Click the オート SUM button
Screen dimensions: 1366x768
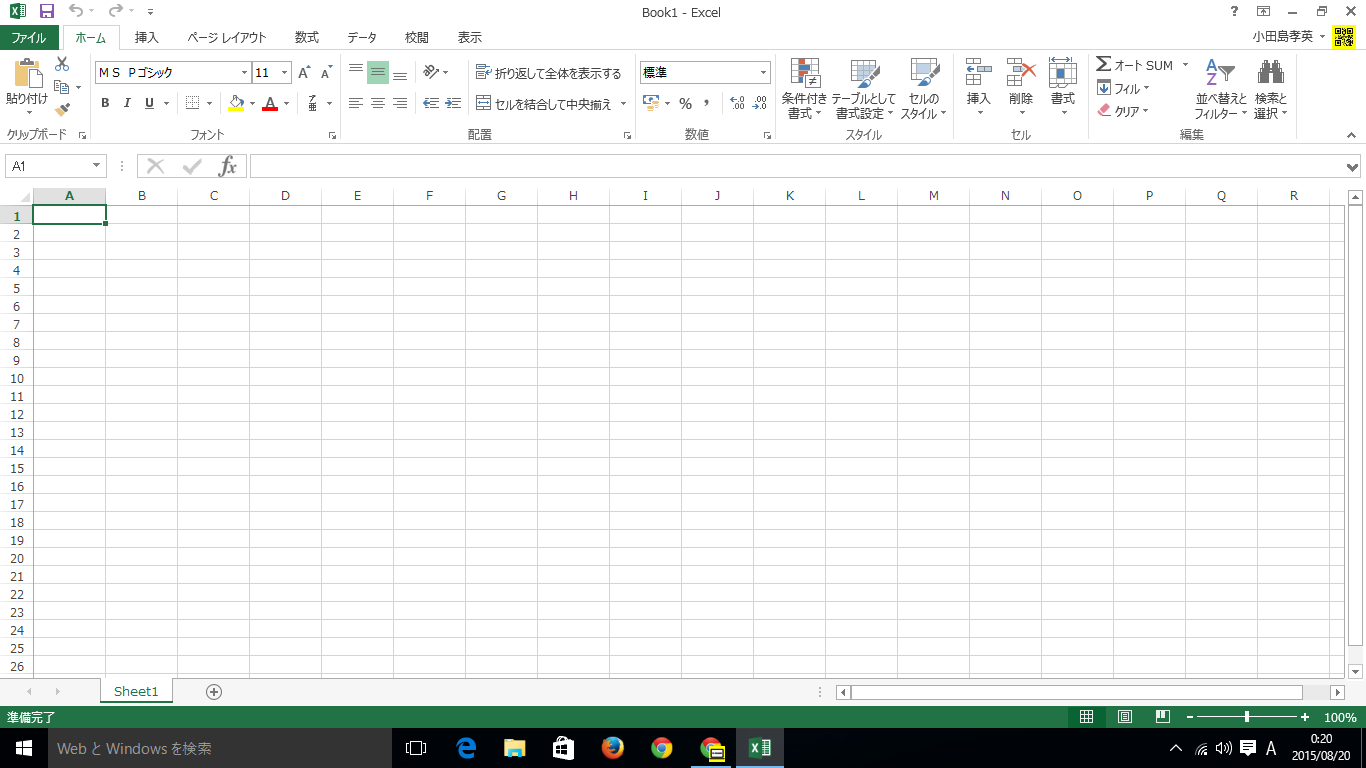(1135, 65)
